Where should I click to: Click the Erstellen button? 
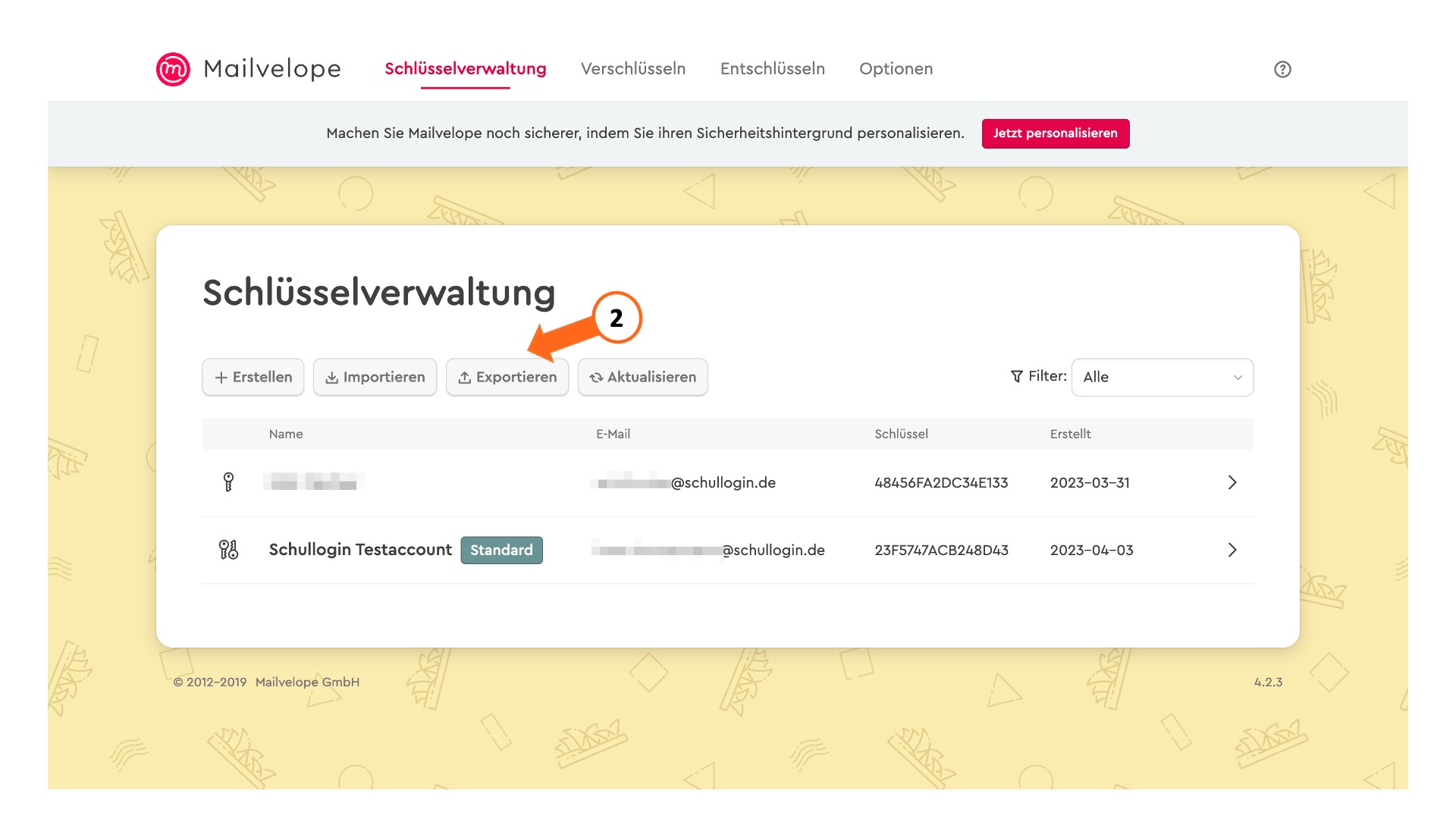253,377
